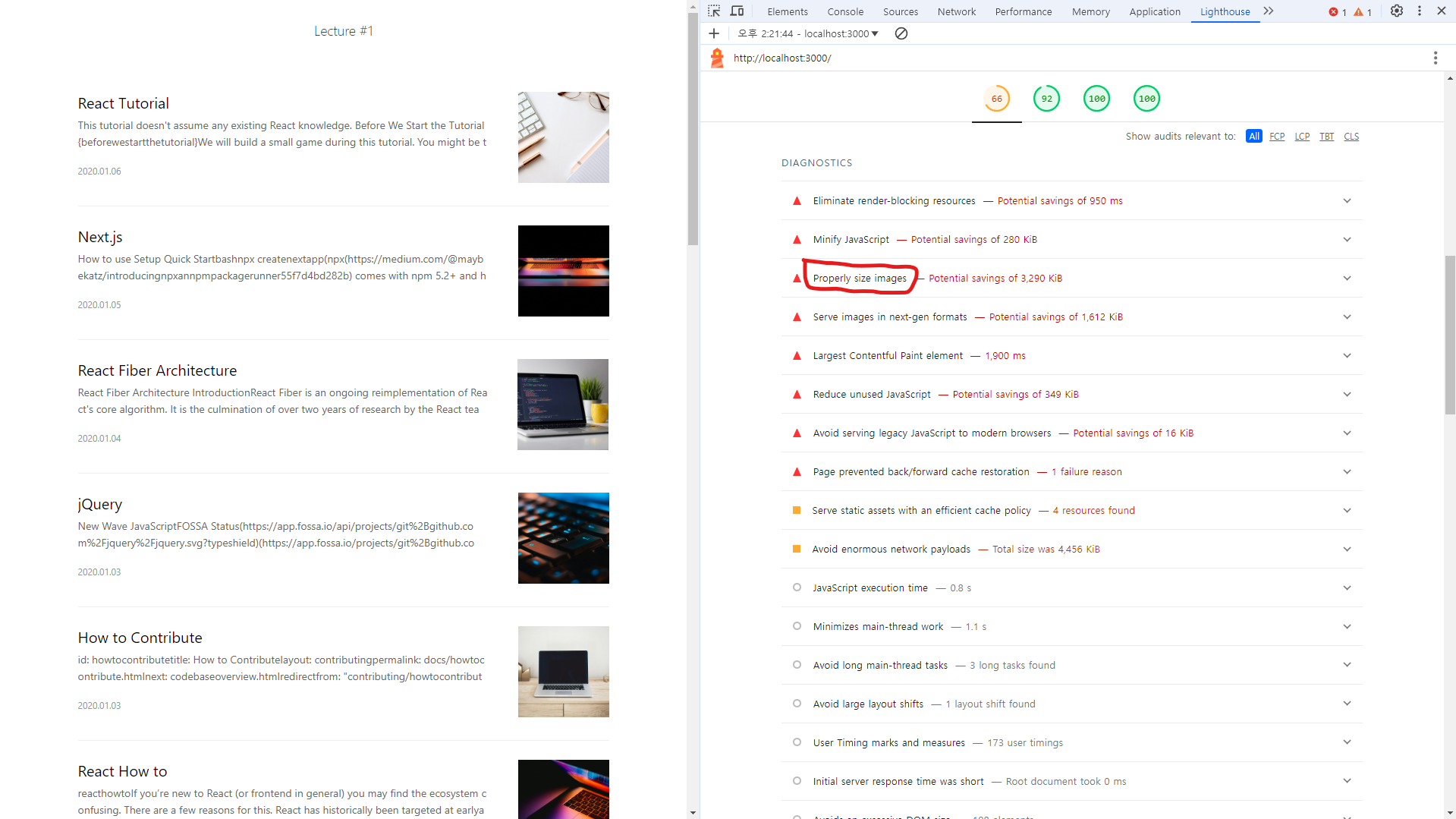This screenshot has height=819, width=1456.
Task: Select the Accessibility score gauge 92
Action: [x=1047, y=99]
